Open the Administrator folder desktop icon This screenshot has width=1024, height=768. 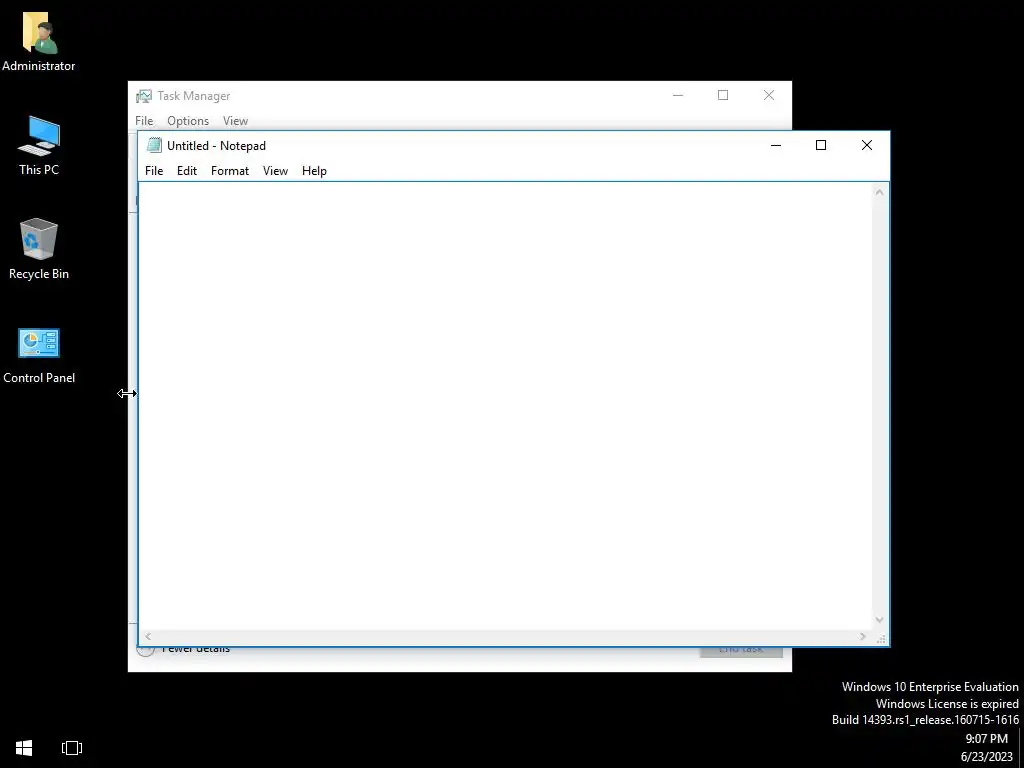click(x=39, y=41)
